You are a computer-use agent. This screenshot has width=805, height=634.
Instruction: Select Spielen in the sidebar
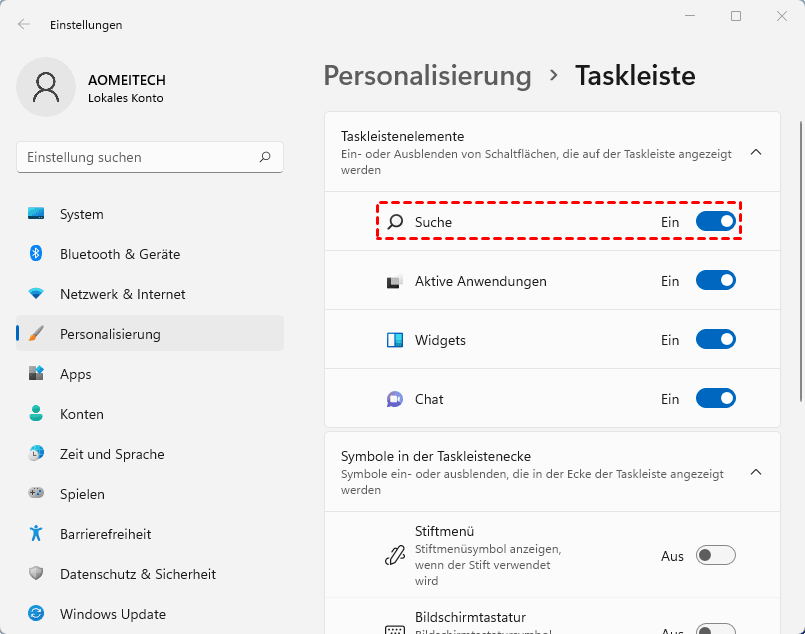click(x=82, y=494)
